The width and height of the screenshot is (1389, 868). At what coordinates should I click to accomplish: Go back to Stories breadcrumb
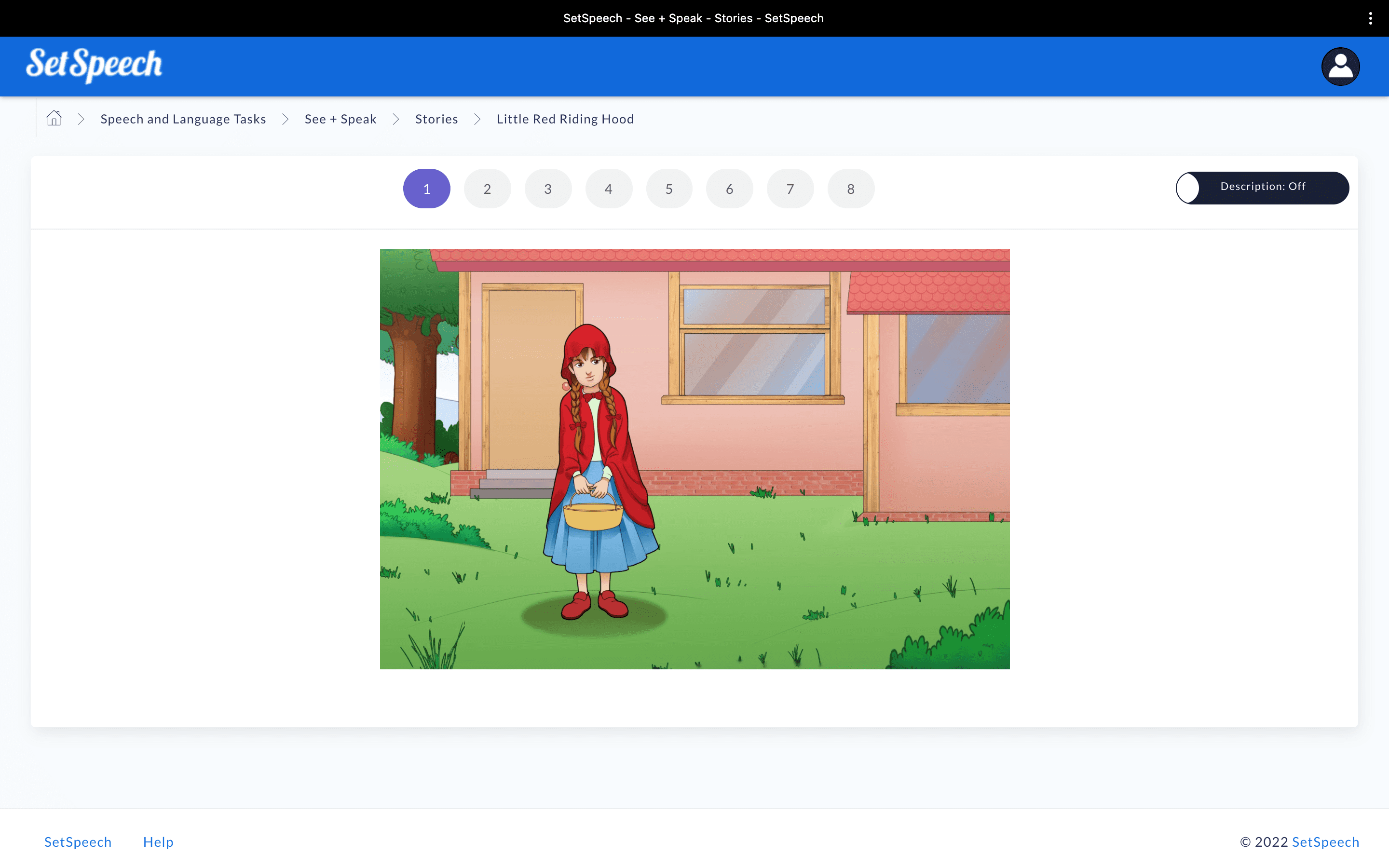(436, 119)
